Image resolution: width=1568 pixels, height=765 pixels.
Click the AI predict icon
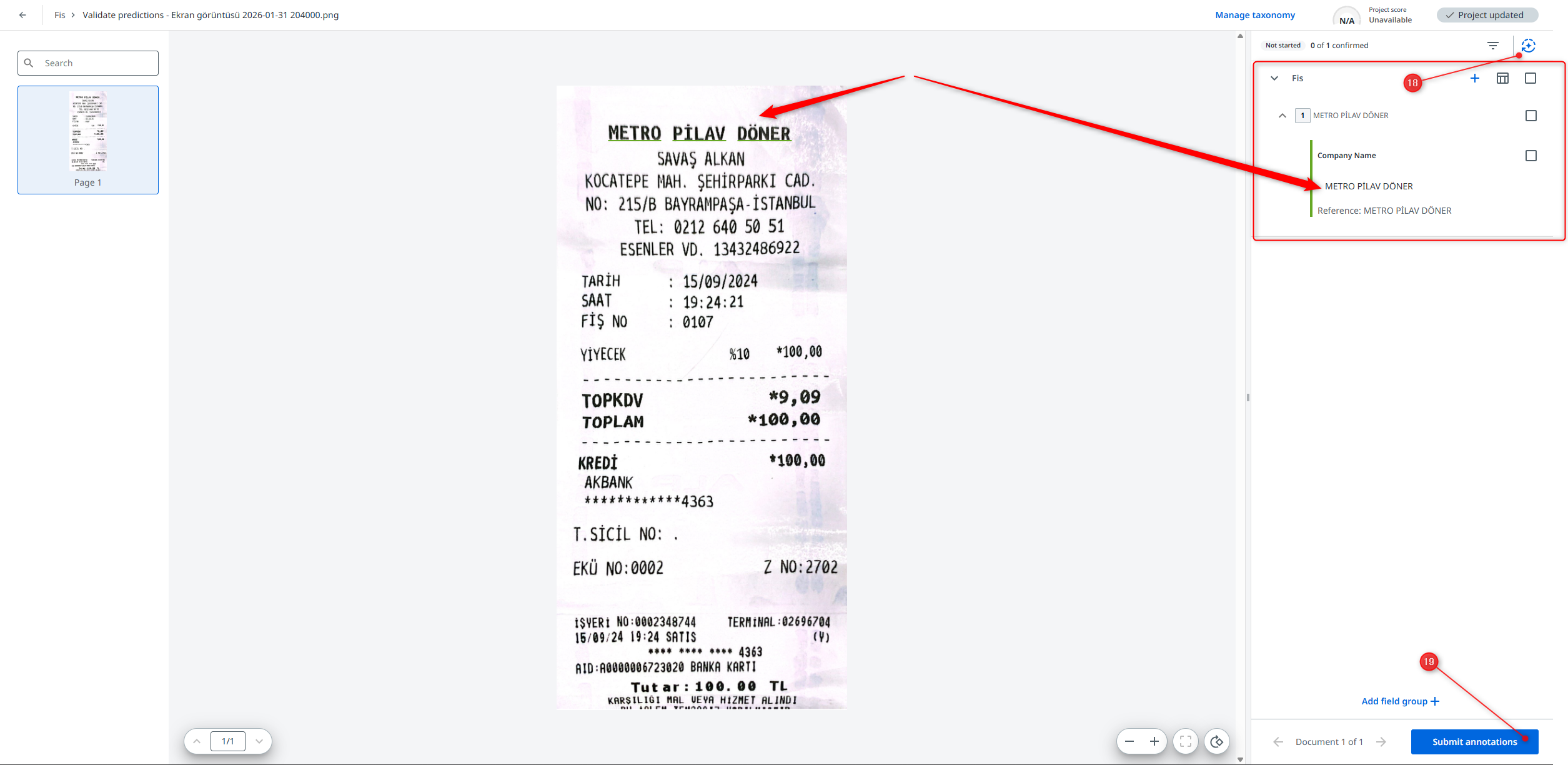click(1528, 46)
